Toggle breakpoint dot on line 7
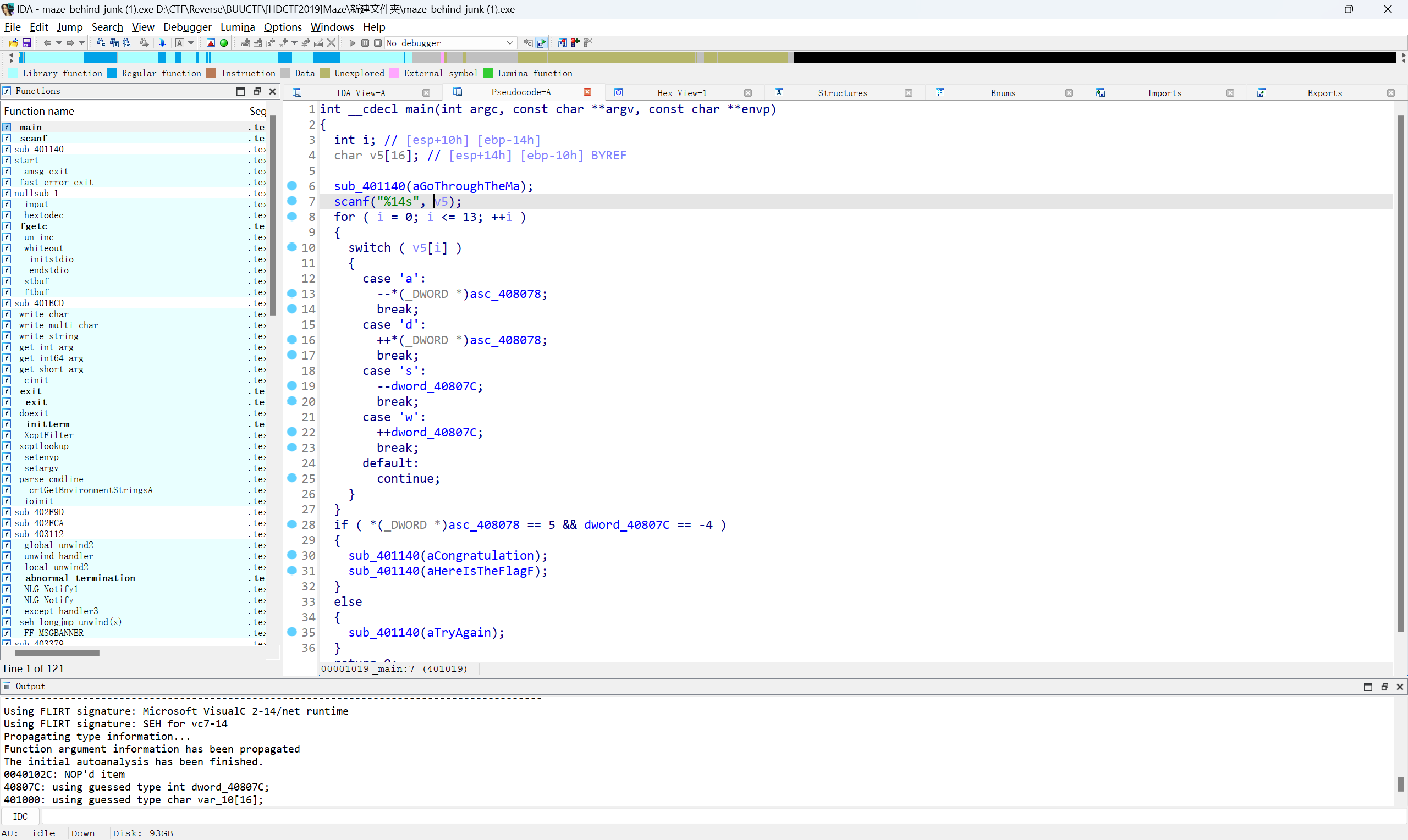The image size is (1408, 840). [x=292, y=201]
